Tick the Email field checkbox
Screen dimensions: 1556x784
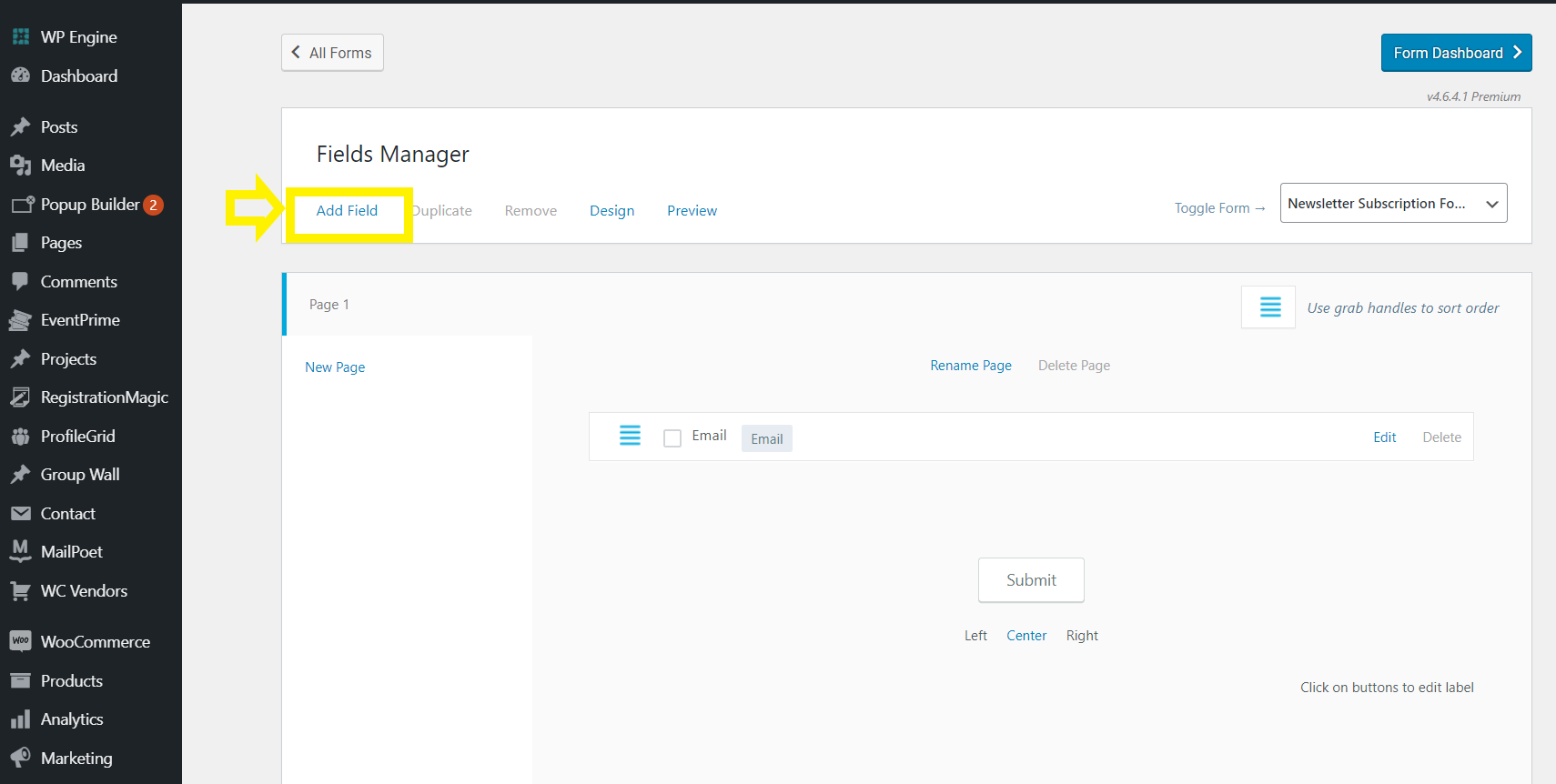[672, 438]
